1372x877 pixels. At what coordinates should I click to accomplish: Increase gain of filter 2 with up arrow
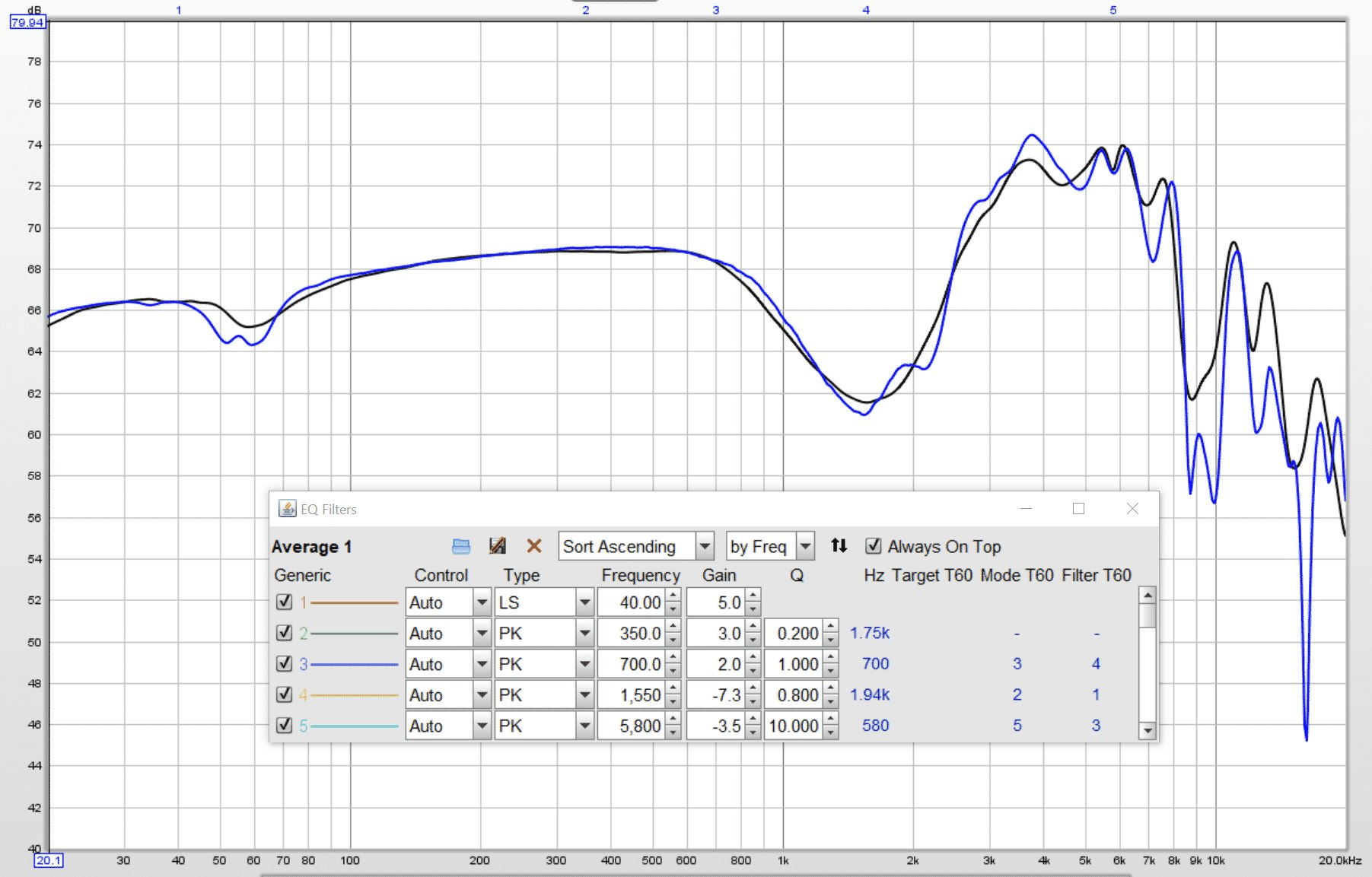pos(753,628)
